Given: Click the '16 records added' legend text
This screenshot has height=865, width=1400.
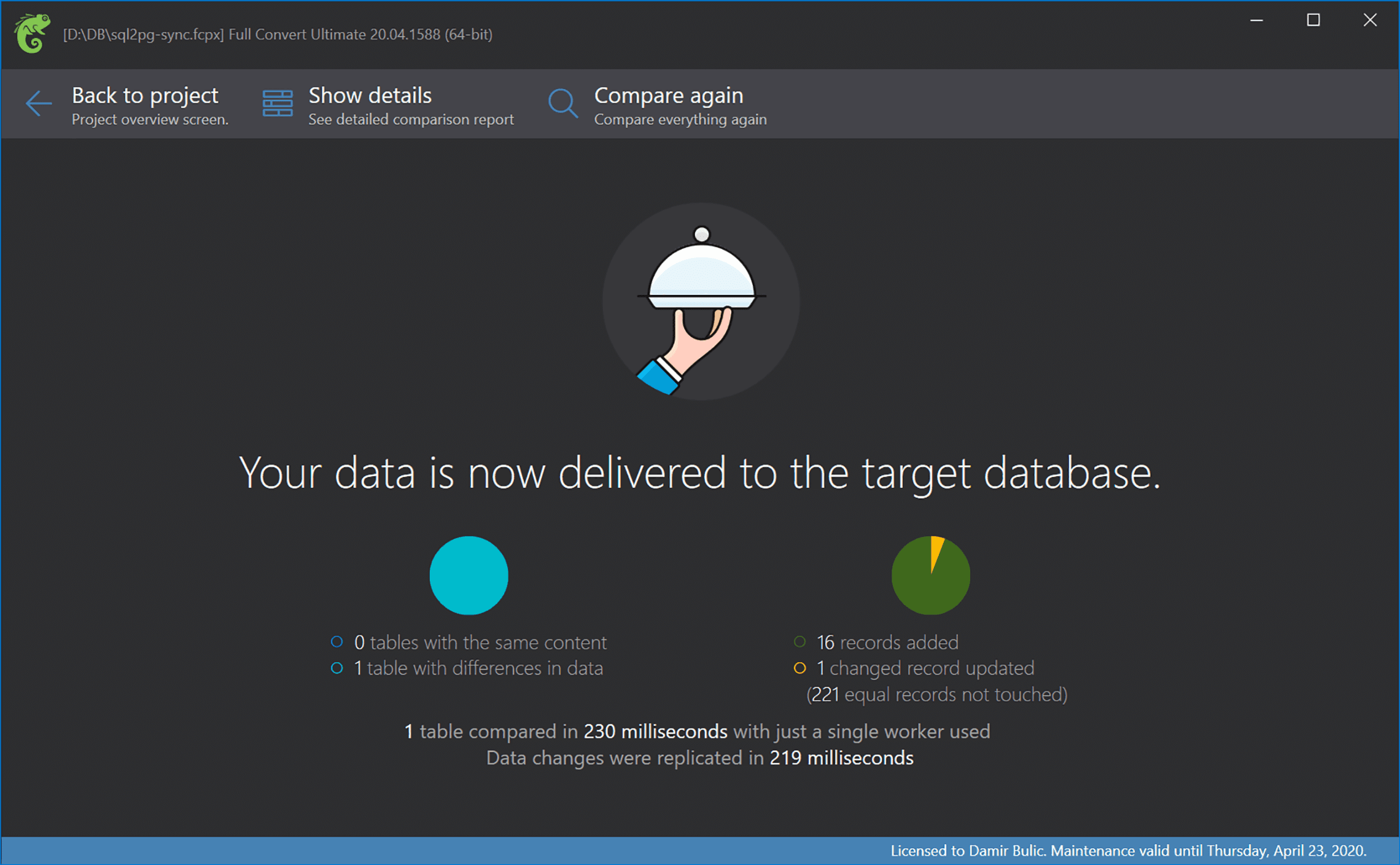Looking at the screenshot, I should (x=887, y=643).
